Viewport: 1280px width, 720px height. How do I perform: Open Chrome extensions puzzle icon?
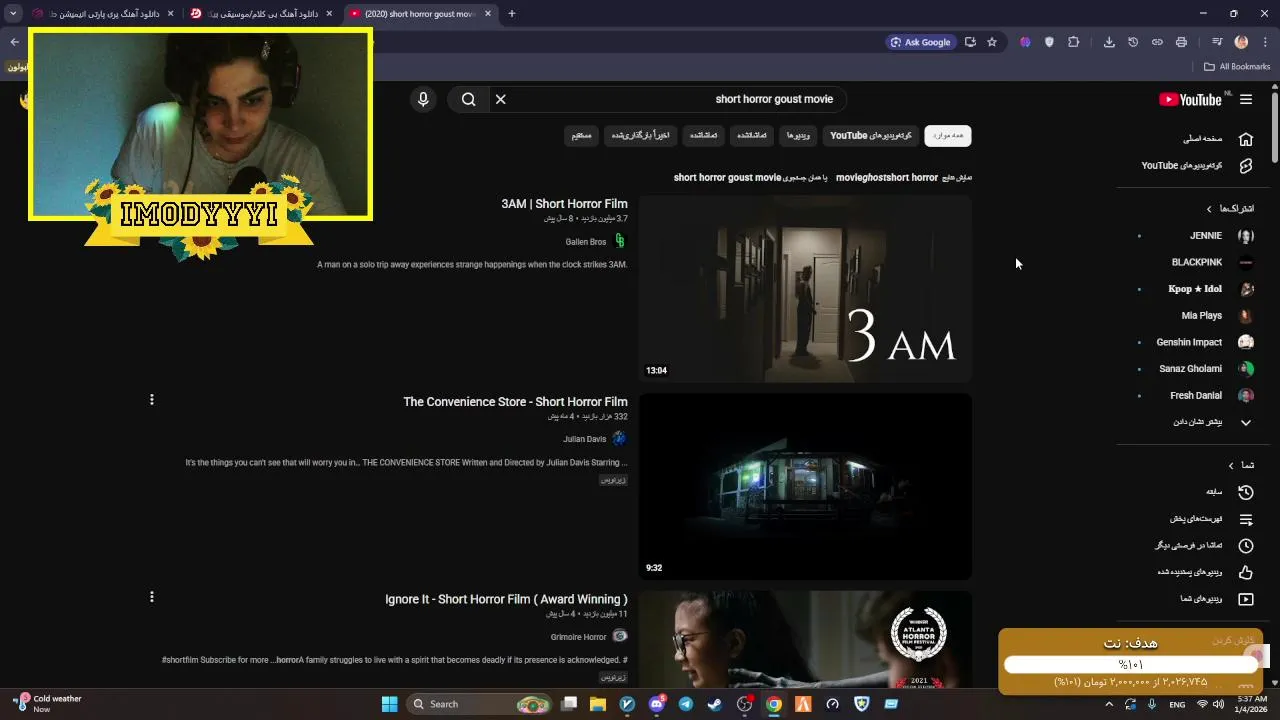point(1074,42)
